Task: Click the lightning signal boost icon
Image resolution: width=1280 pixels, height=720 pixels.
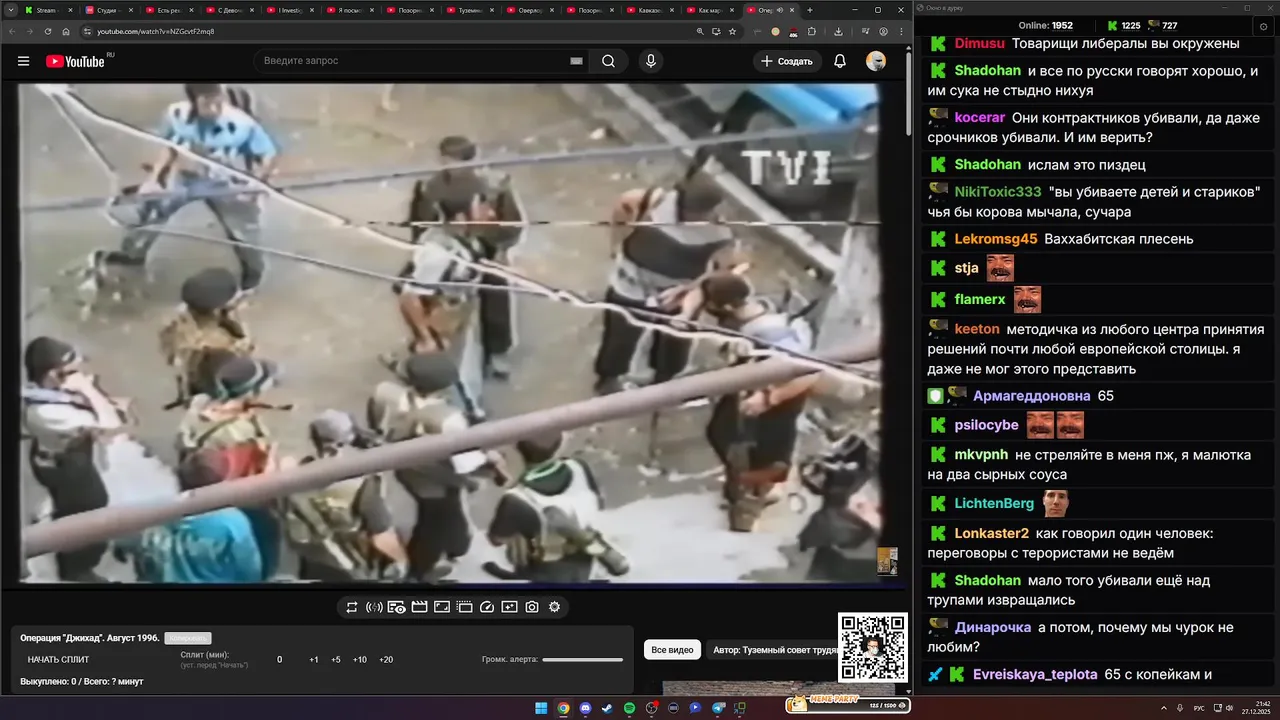Action: pyautogui.click(x=374, y=607)
